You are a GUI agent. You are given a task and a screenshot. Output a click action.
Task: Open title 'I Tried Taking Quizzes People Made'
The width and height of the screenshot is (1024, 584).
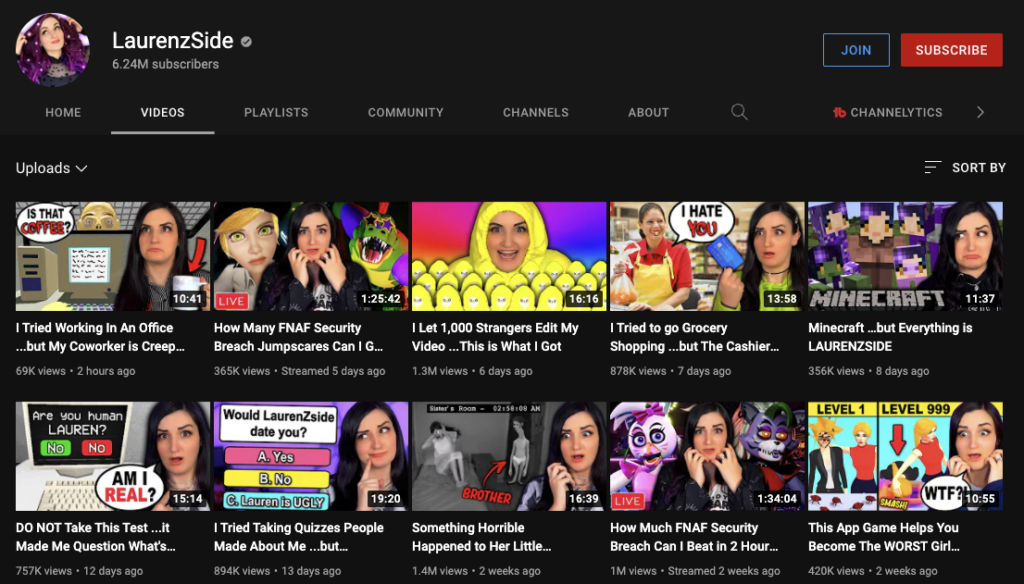tap(299, 537)
